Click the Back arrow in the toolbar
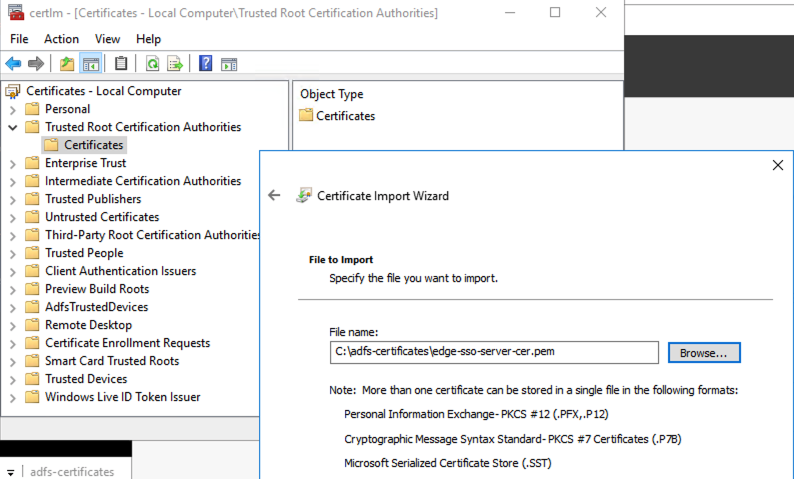 tap(13, 64)
